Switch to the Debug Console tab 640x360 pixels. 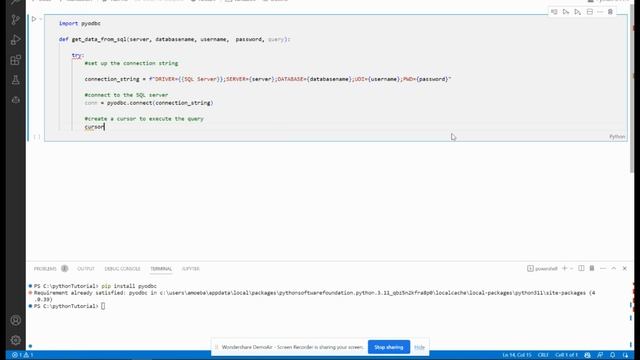pyautogui.click(x=122, y=269)
